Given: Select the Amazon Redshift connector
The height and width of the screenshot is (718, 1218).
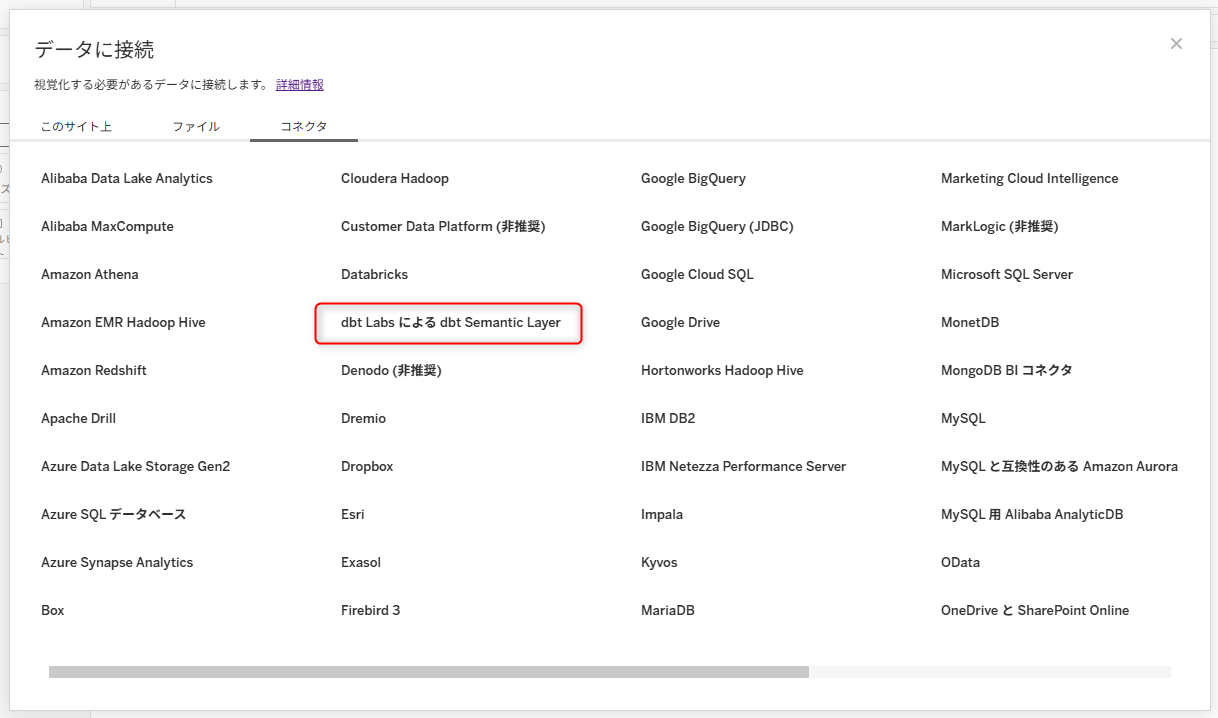Looking at the screenshot, I should pos(94,371).
